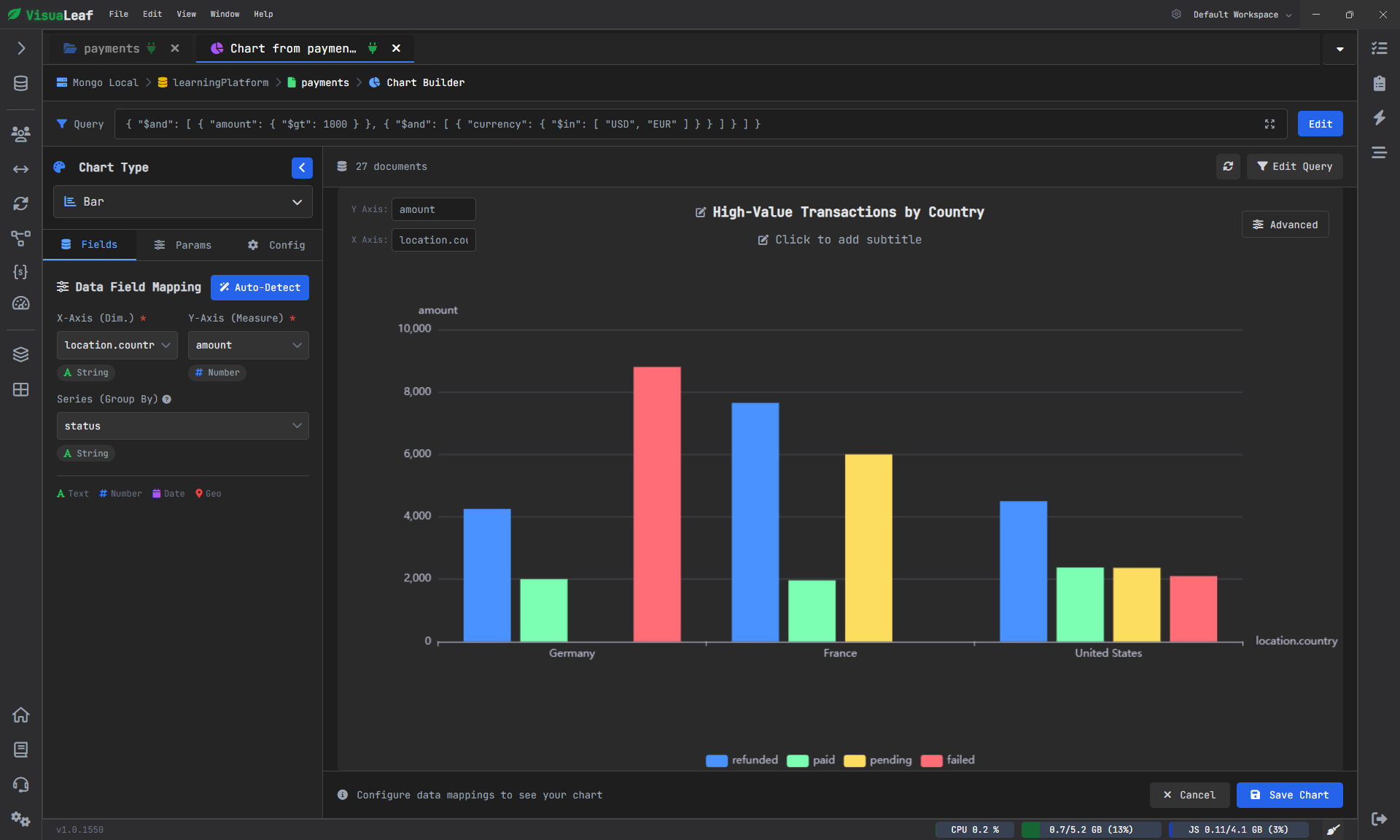Refresh the document results next to 27 documents
This screenshot has width=1400, height=840.
click(1229, 166)
